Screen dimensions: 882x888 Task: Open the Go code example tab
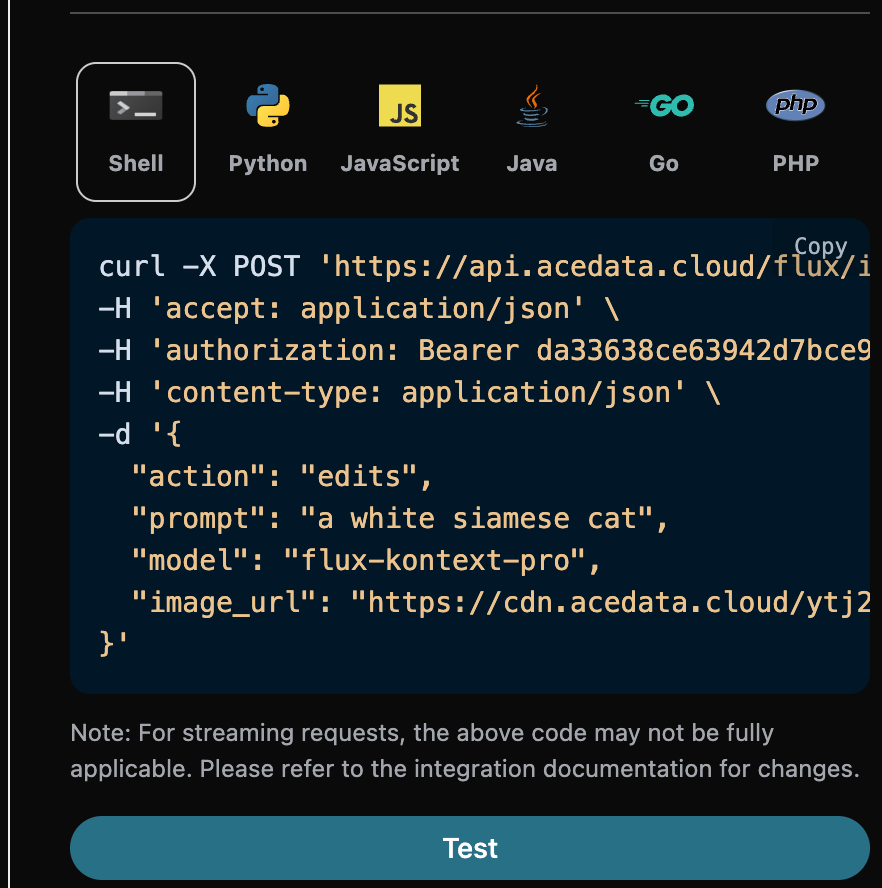663,131
